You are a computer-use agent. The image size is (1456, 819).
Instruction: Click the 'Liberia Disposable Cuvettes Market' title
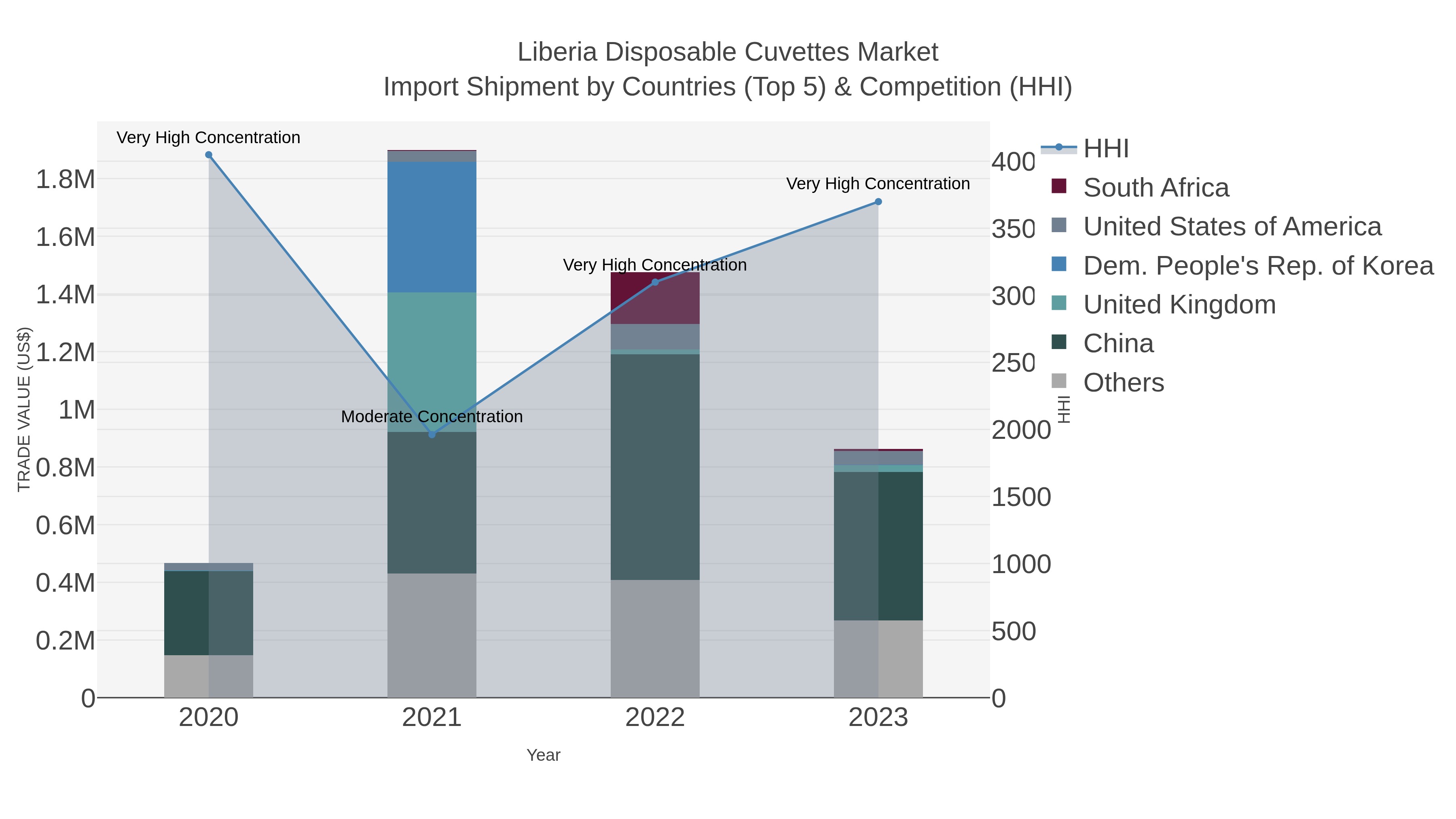coord(728,52)
